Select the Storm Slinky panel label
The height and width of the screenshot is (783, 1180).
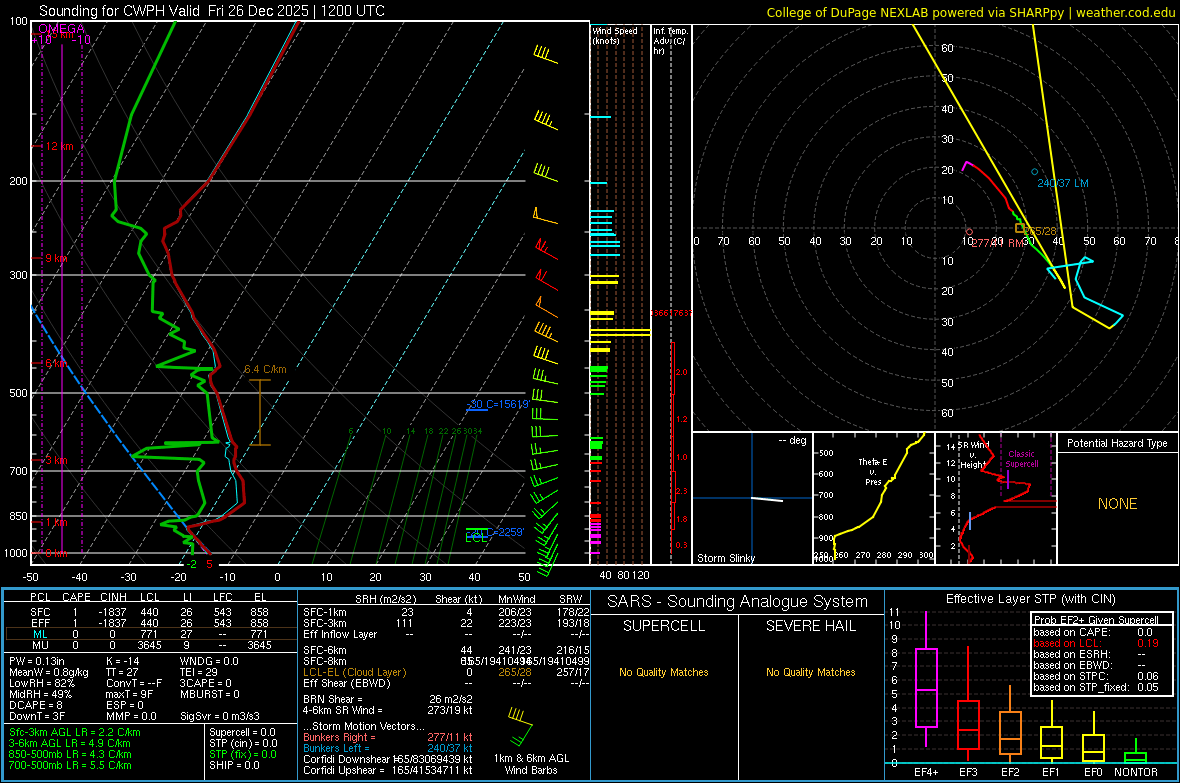(725, 558)
